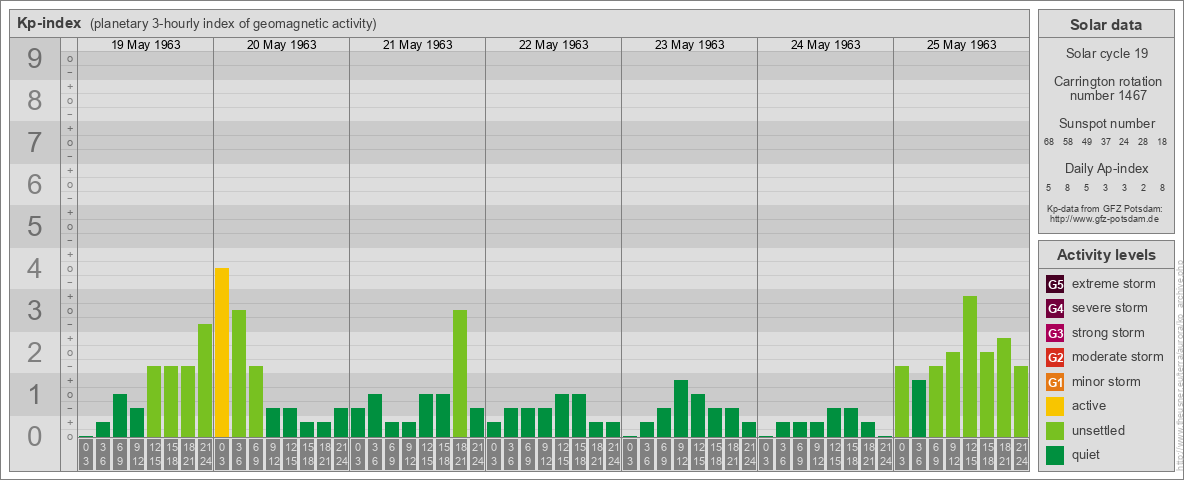Click the 20 May 3-6h unsettled bar
1184x480 pixels.
pos(239,374)
